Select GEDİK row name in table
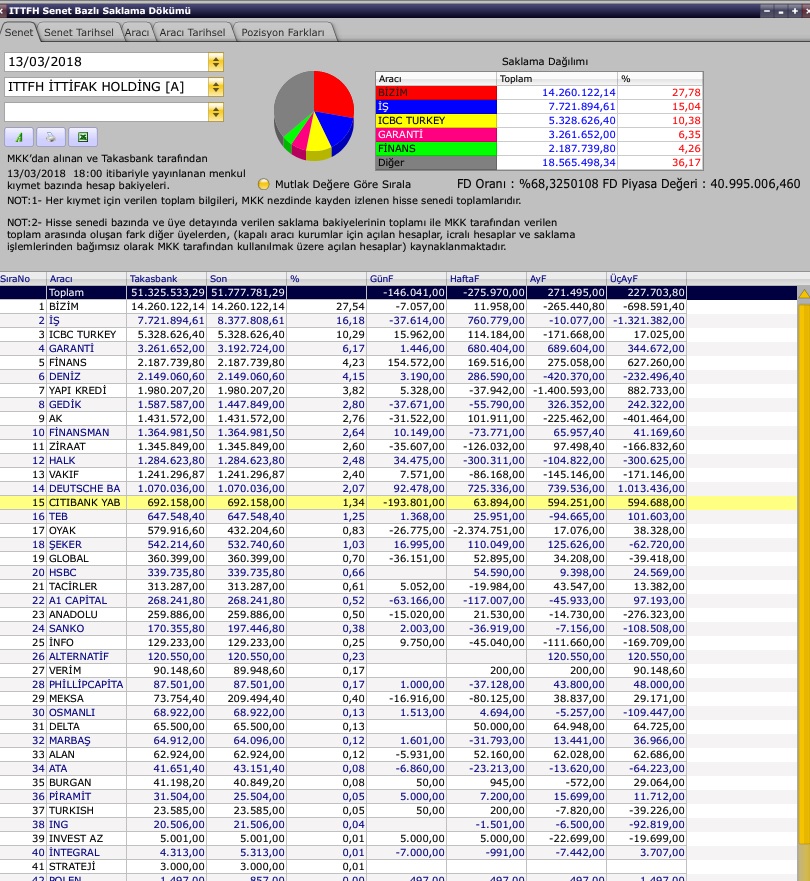 point(65,405)
